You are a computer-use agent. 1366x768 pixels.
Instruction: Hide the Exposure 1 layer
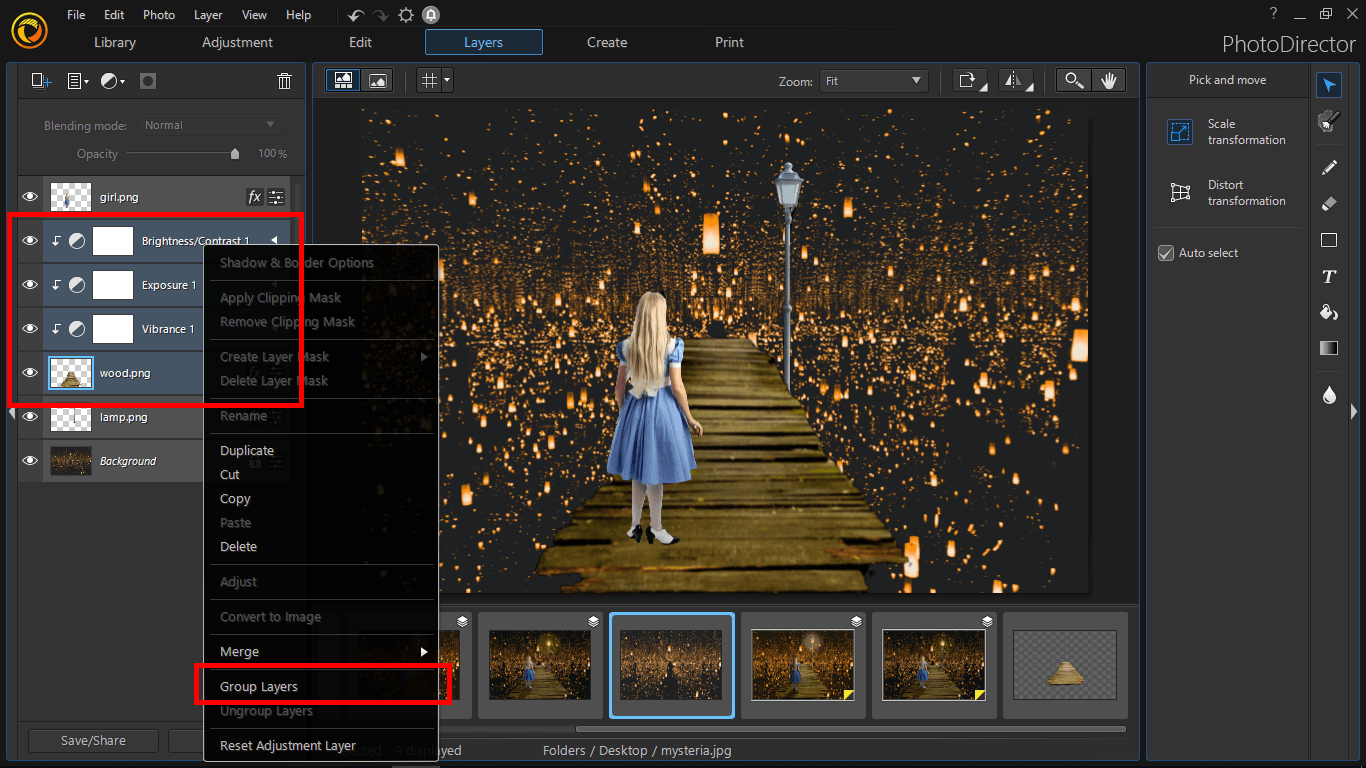30,285
